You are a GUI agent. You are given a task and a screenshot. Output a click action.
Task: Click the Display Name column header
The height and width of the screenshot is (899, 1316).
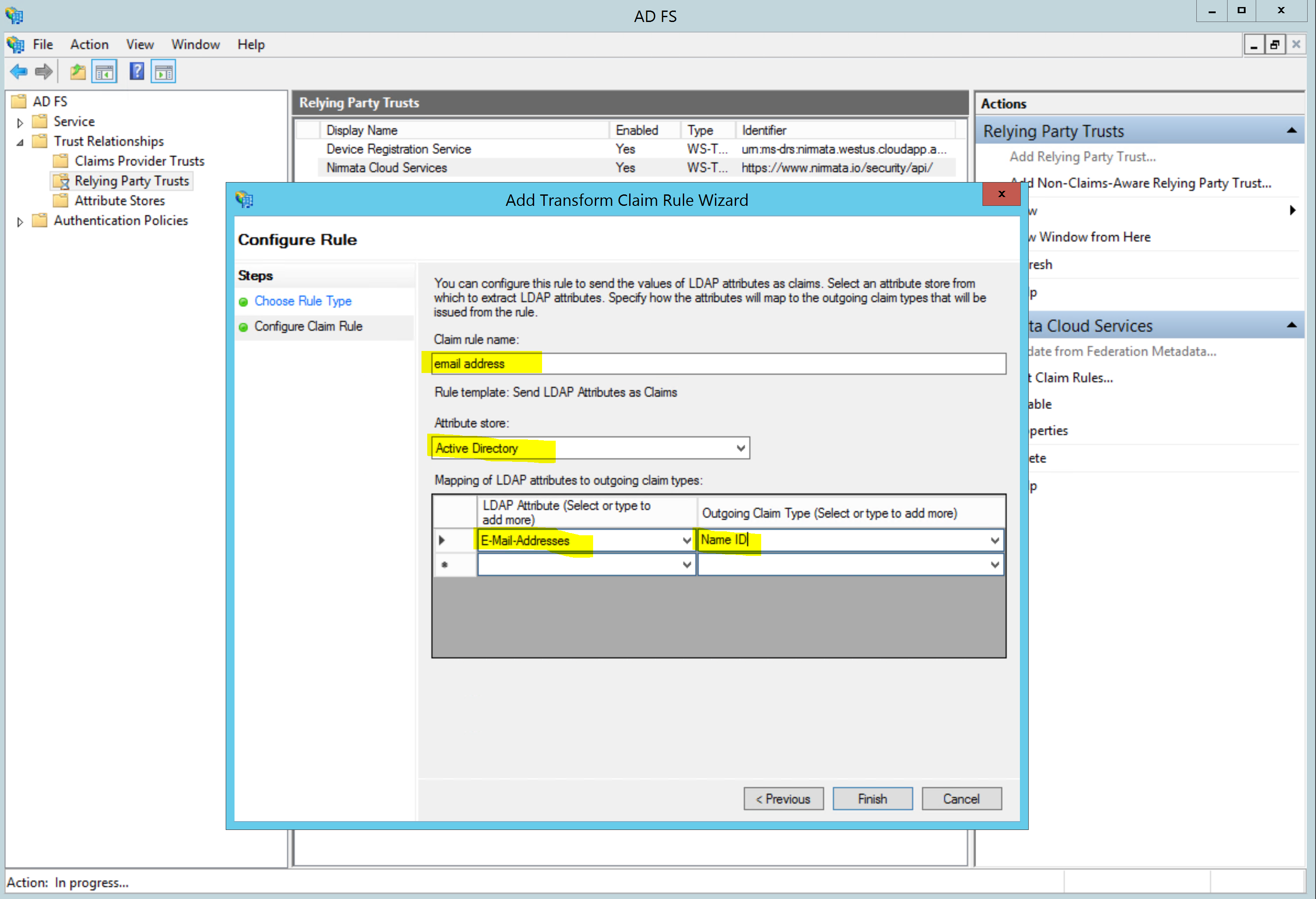pyautogui.click(x=464, y=130)
